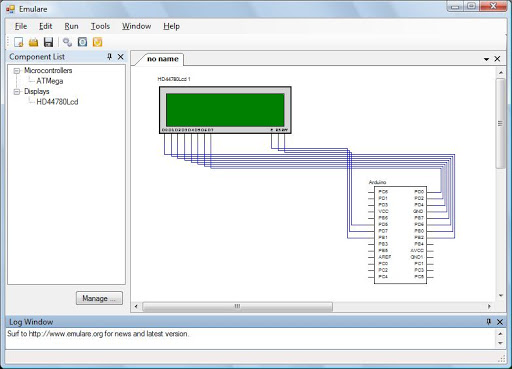Click the PB7 pin on the Arduino
512x369 pixels.
[419, 218]
